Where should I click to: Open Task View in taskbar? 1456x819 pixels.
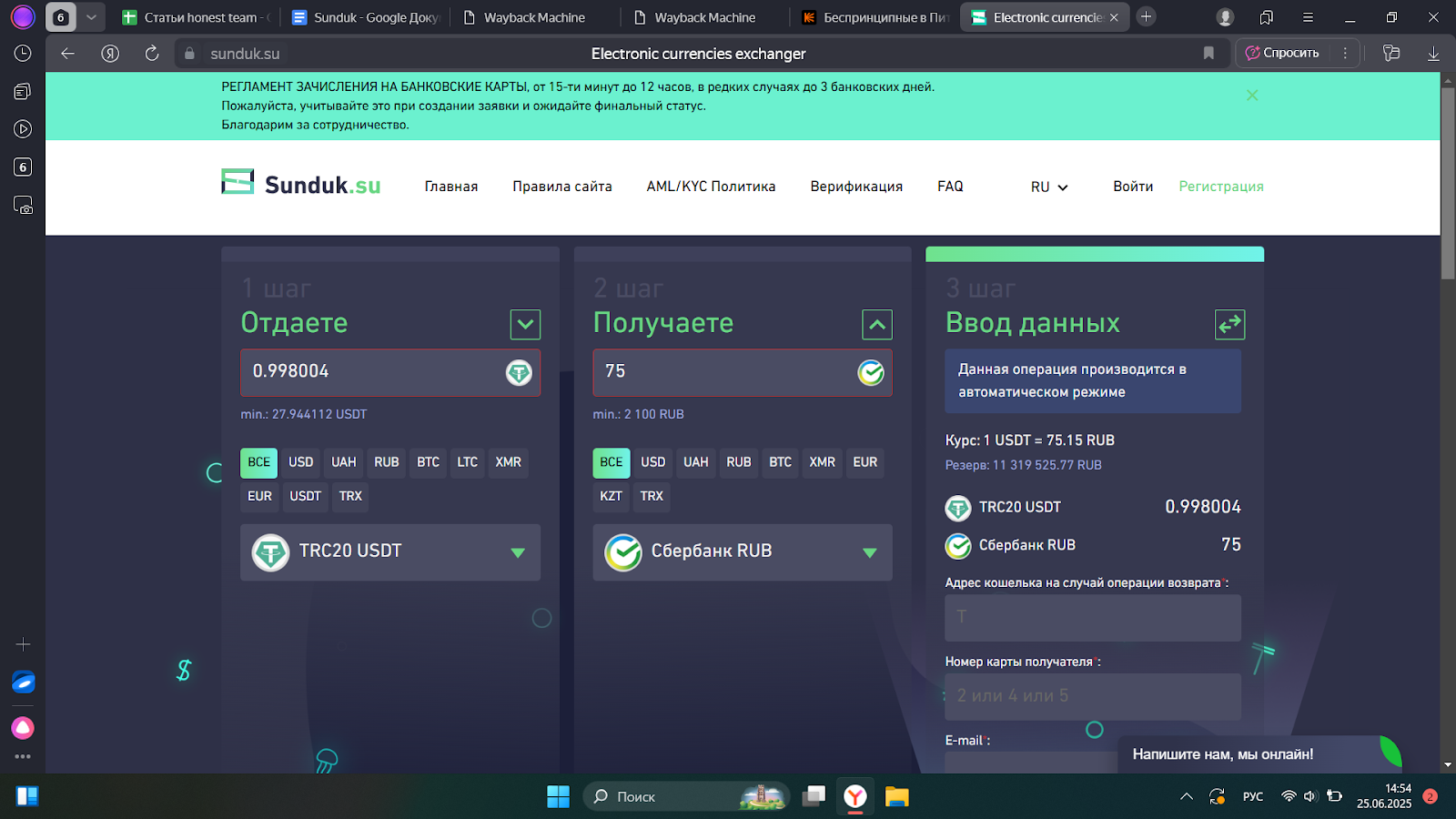(814, 797)
